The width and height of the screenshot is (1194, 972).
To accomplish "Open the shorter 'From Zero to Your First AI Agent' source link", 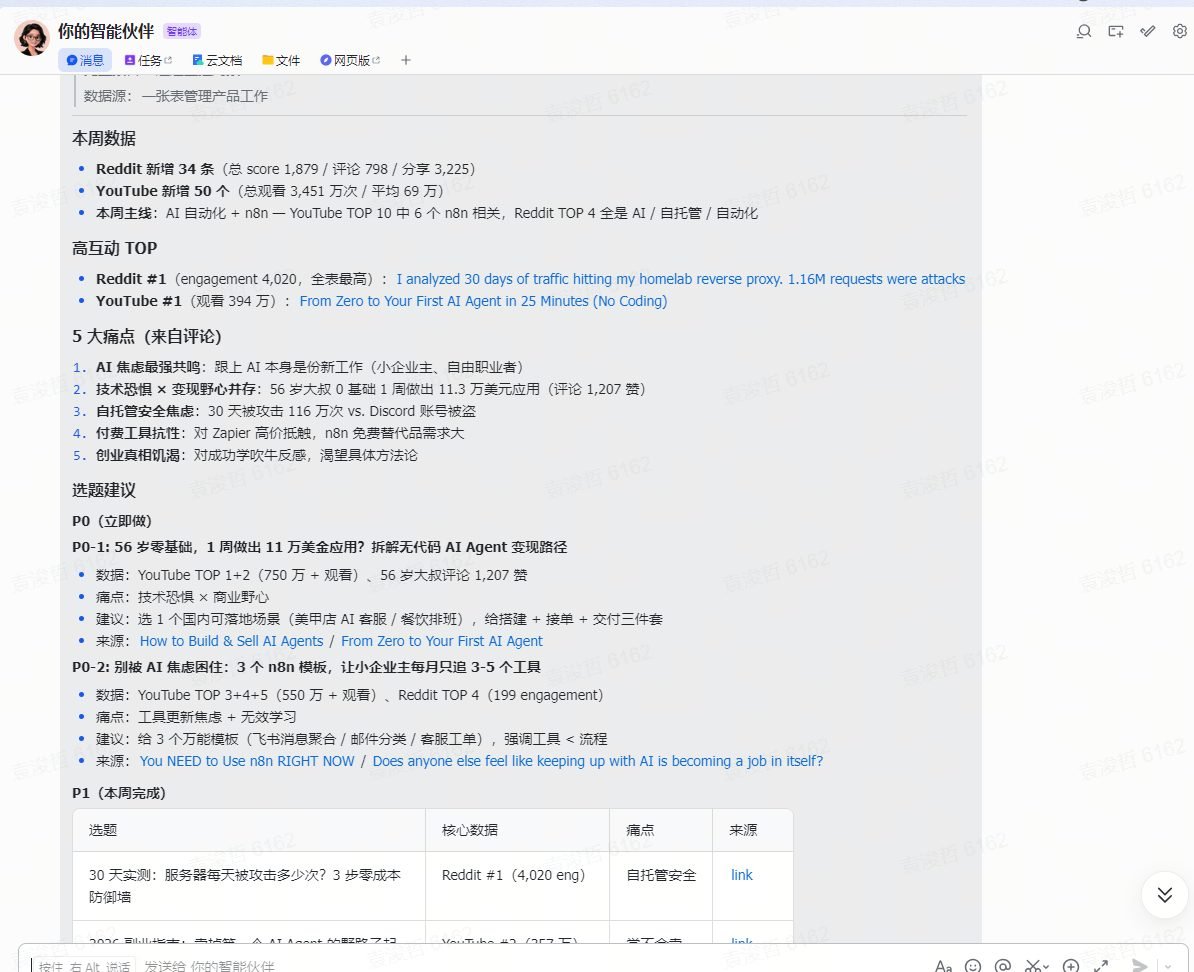I will pos(442,641).
